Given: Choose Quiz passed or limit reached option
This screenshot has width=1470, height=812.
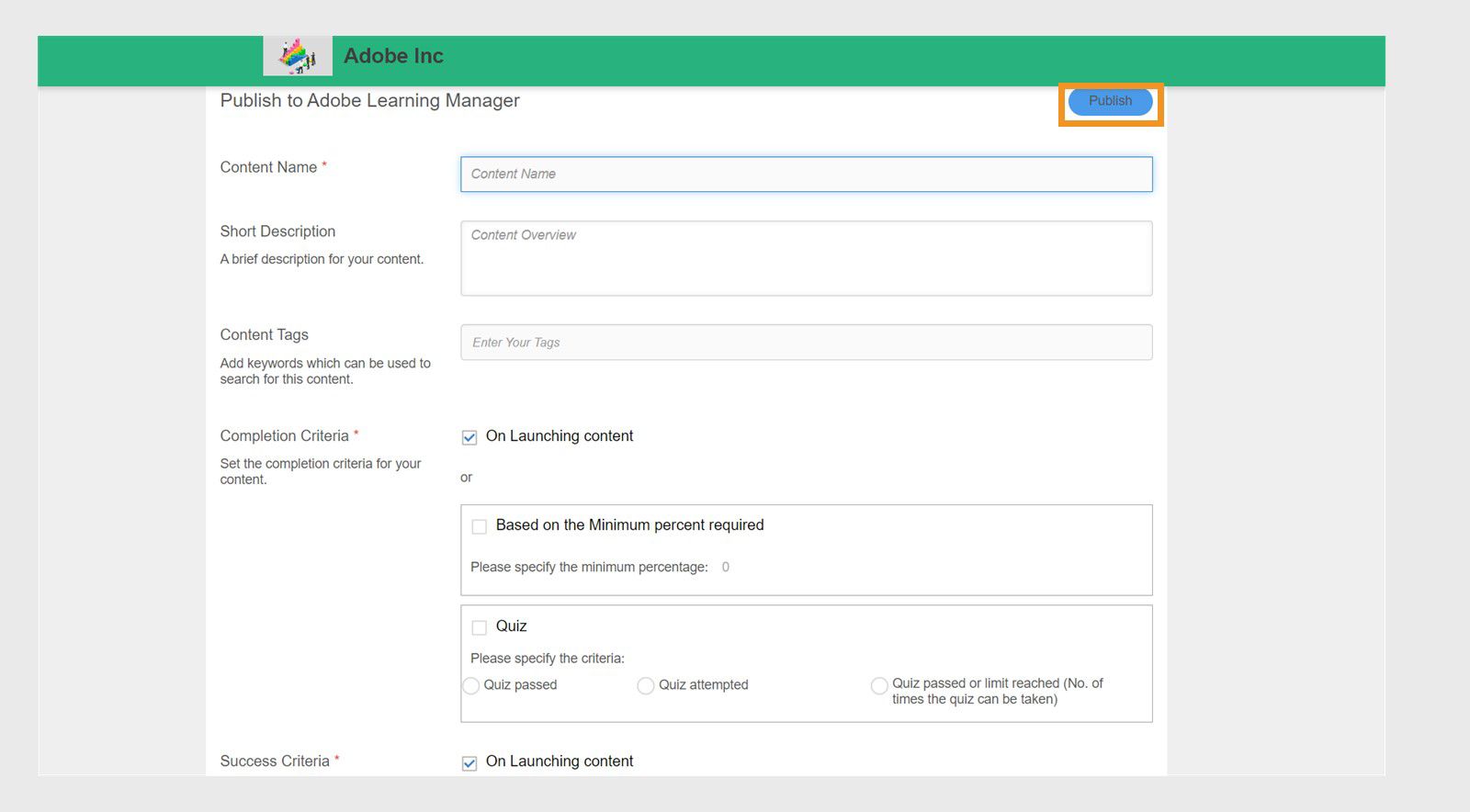Looking at the screenshot, I should click(879, 685).
